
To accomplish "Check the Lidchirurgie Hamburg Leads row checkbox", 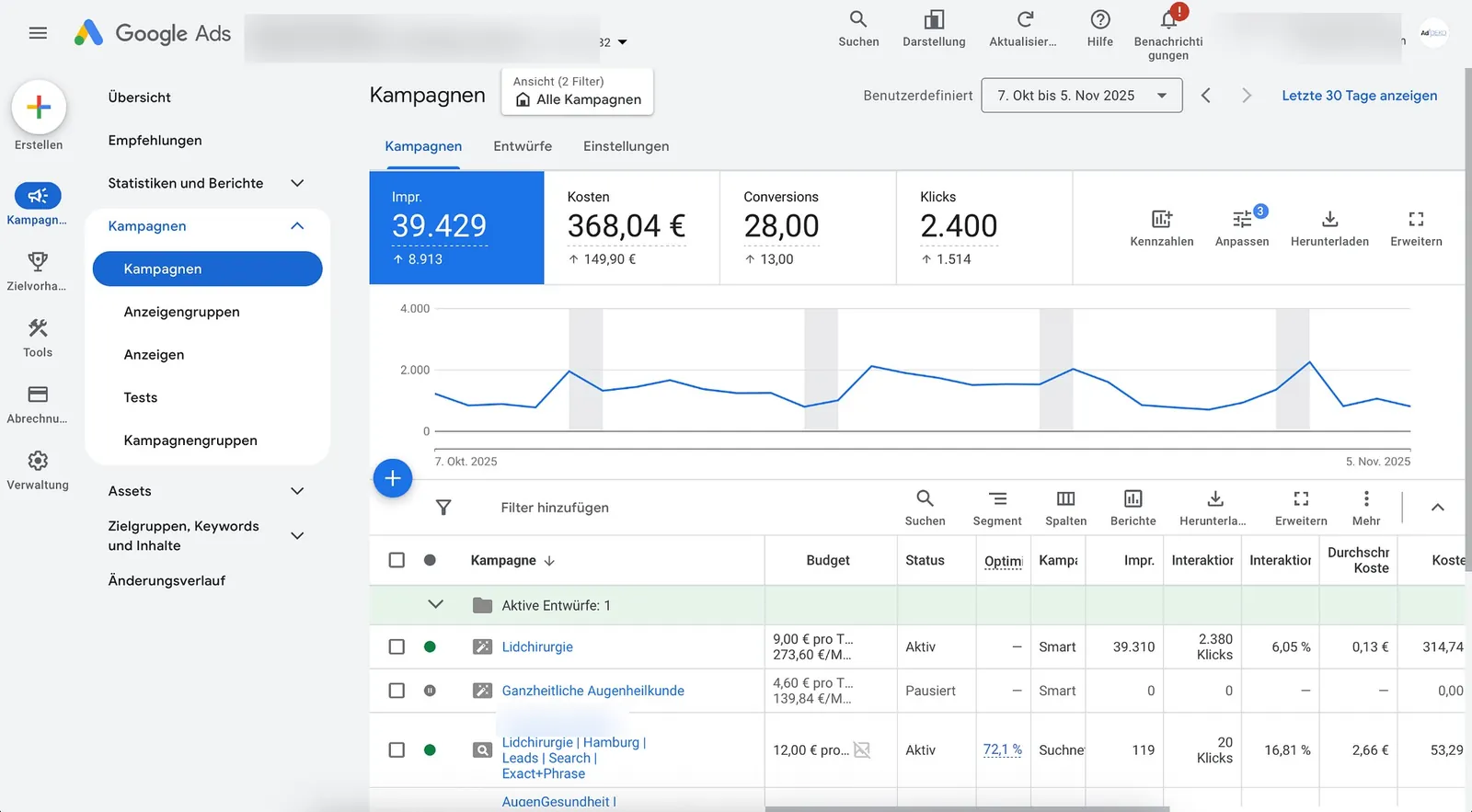I will coord(397,749).
